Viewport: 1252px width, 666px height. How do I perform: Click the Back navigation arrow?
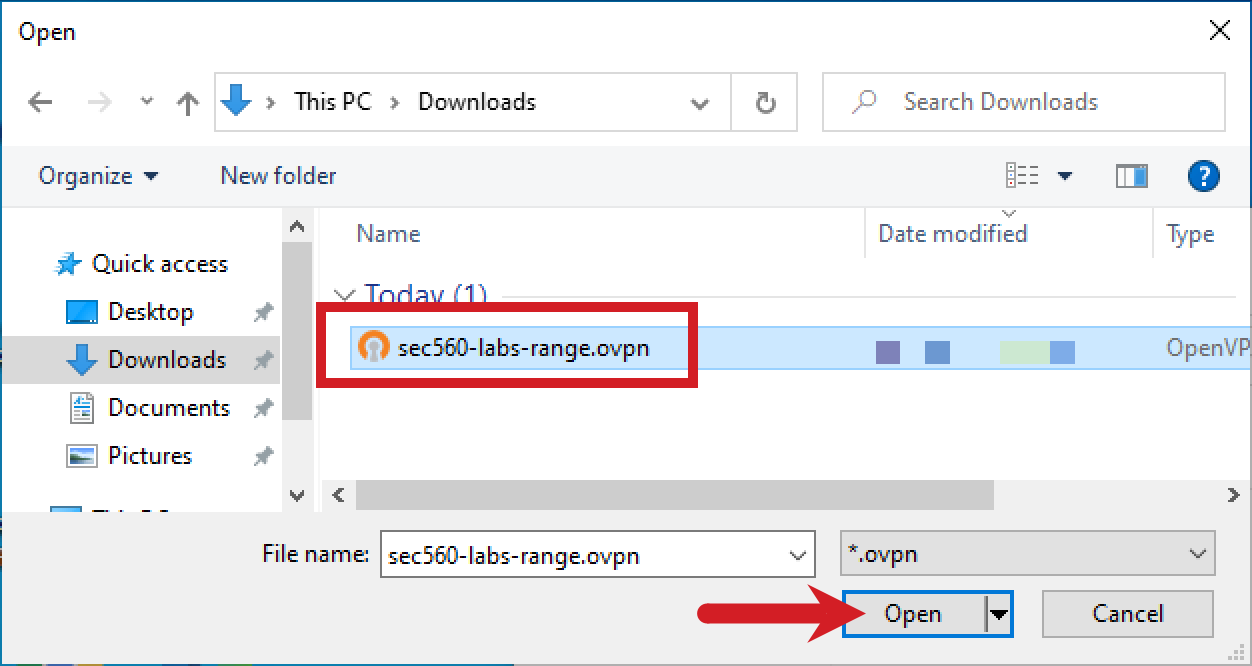[40, 102]
